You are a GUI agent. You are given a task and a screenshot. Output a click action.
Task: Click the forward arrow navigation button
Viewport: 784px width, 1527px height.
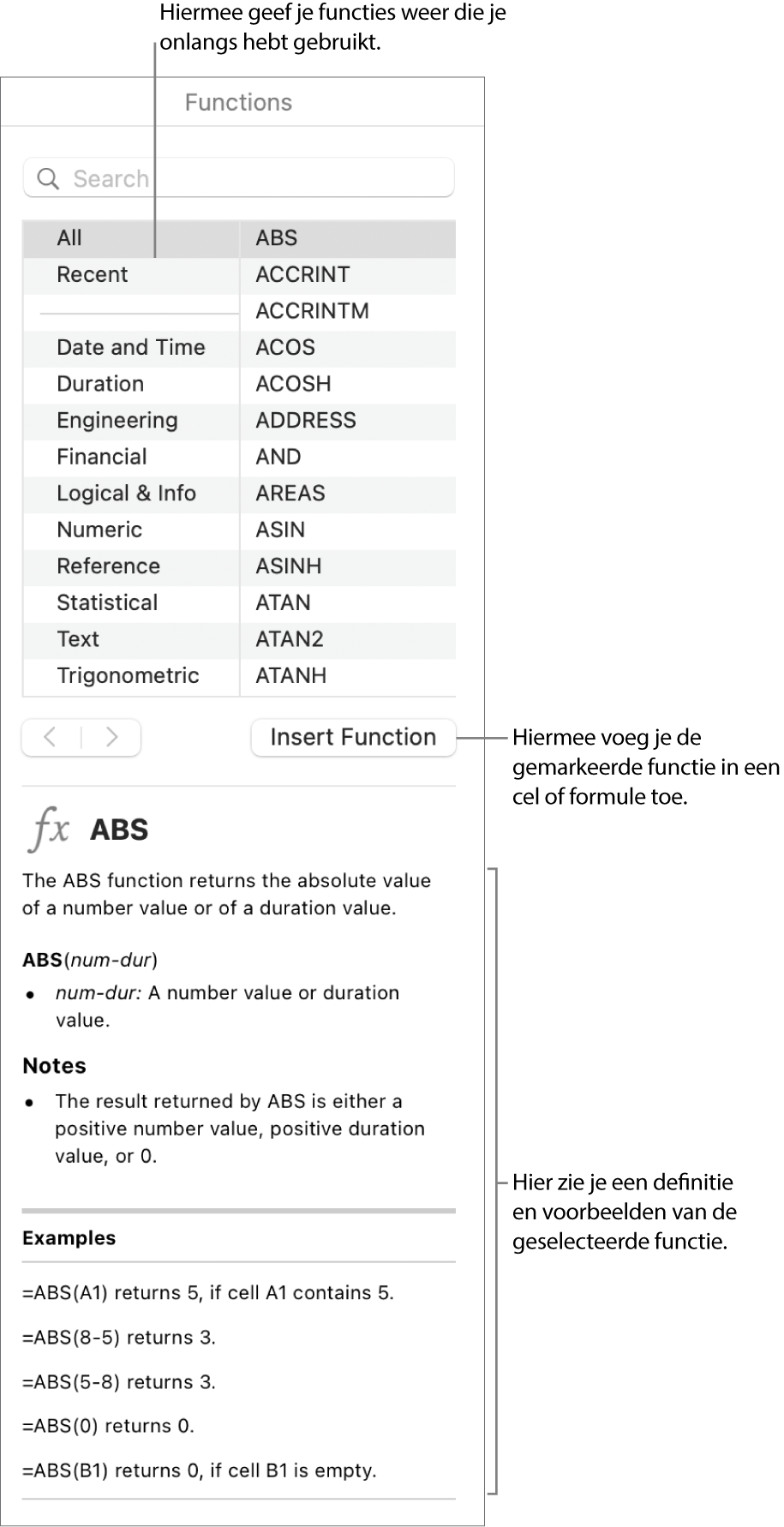pos(111,738)
